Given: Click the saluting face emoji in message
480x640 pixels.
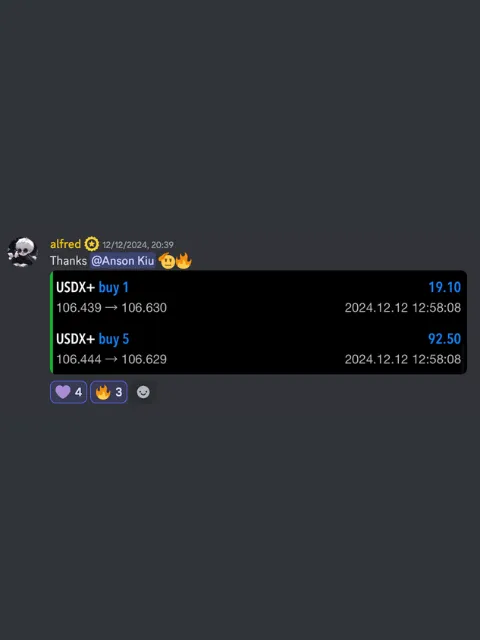Looking at the screenshot, I should [167, 261].
